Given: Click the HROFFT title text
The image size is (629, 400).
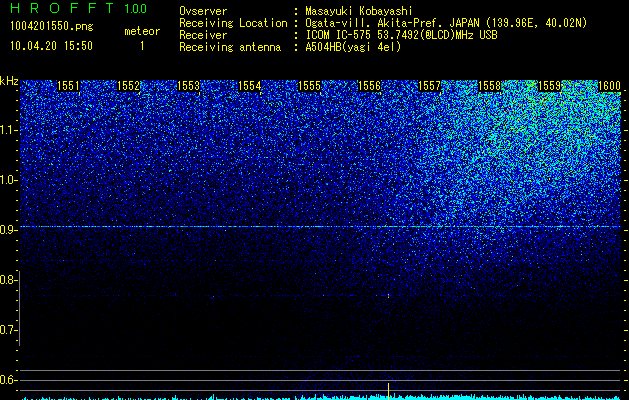Looking at the screenshot, I should coord(62,8).
